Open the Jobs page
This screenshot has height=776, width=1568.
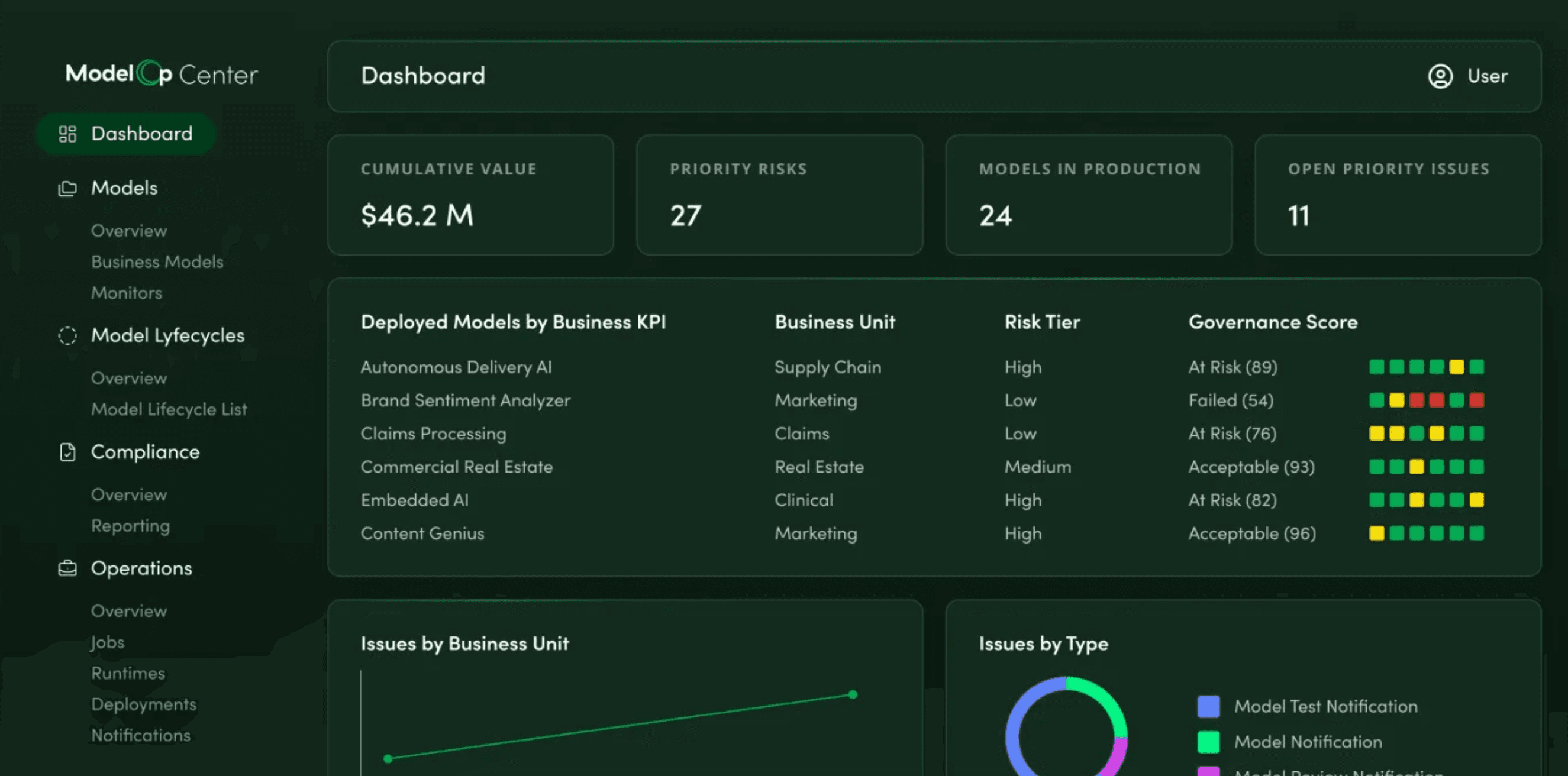108,643
